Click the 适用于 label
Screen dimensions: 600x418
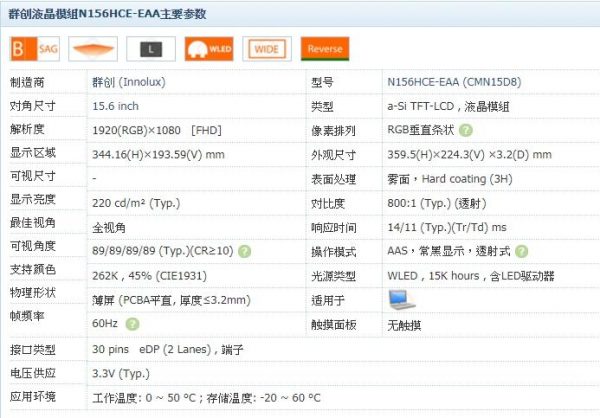(328, 300)
